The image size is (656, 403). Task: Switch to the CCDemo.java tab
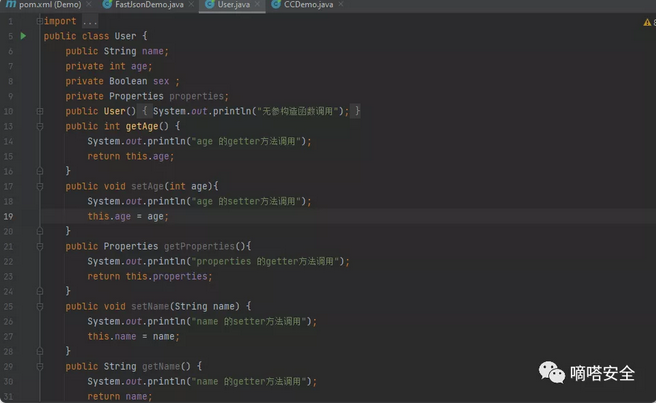click(308, 5)
